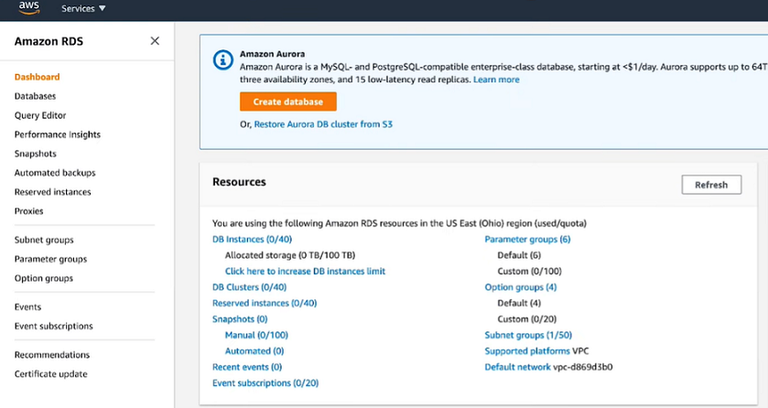Open Event subscriptions (0/20) resource link
Screen dimensions: 768x408
click(265, 383)
